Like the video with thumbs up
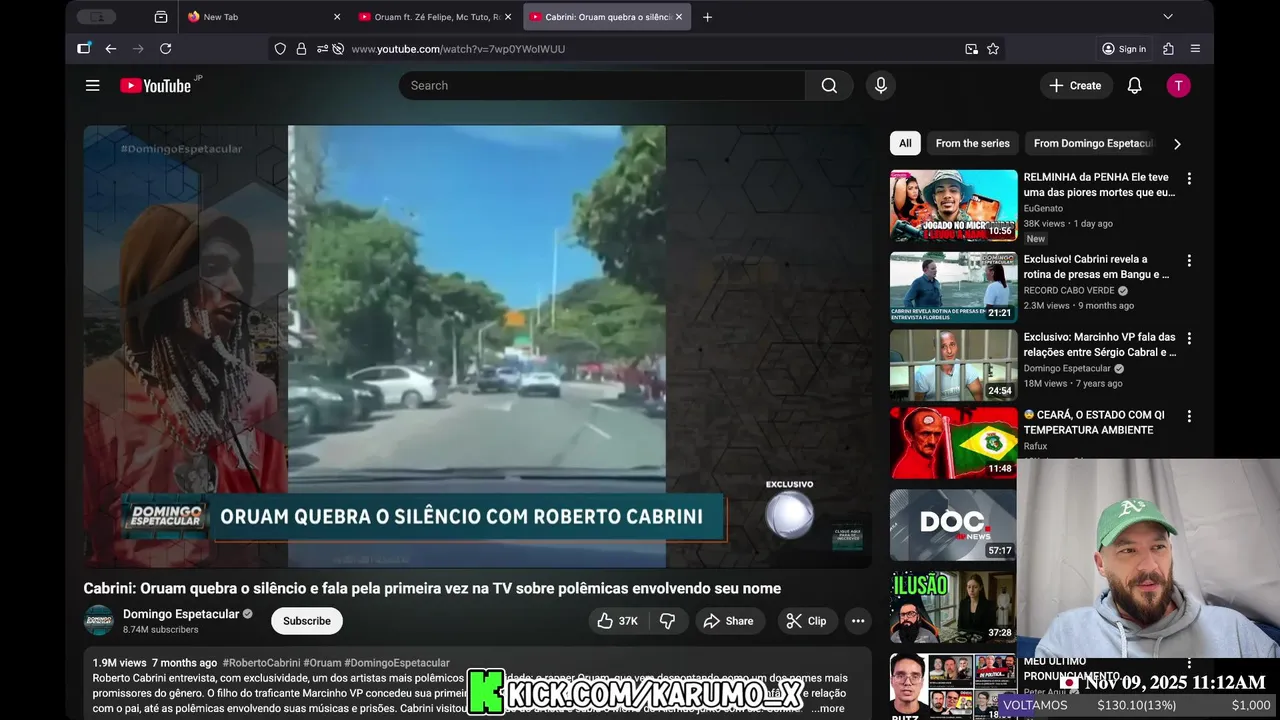Viewport: 1280px width, 720px height. 617,621
